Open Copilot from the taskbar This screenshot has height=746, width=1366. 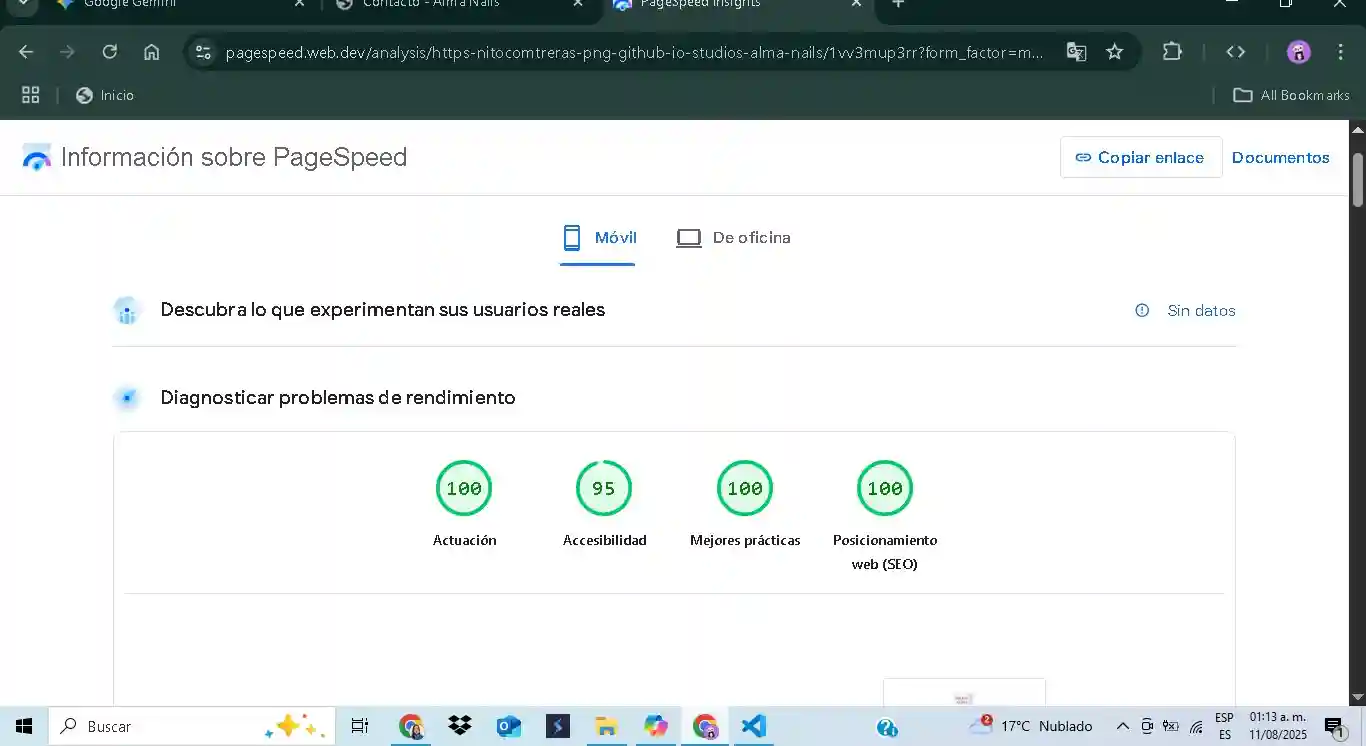pyautogui.click(x=655, y=727)
